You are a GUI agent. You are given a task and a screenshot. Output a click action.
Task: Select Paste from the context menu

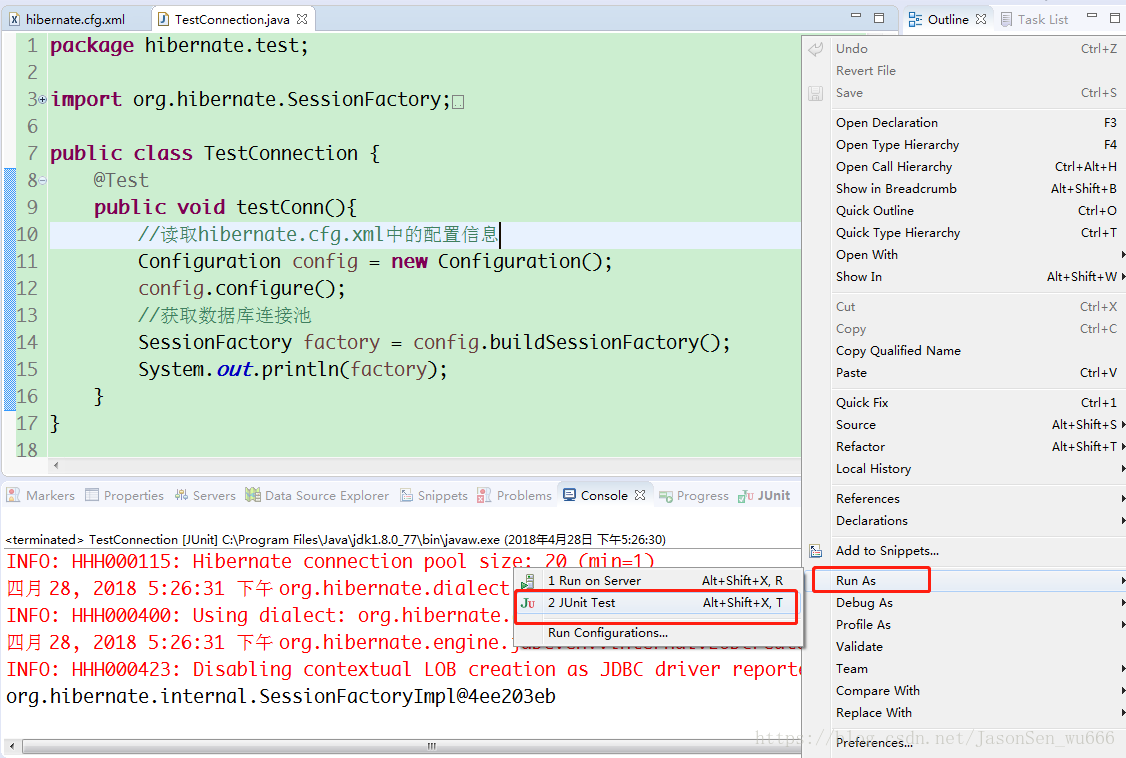[x=963, y=373]
